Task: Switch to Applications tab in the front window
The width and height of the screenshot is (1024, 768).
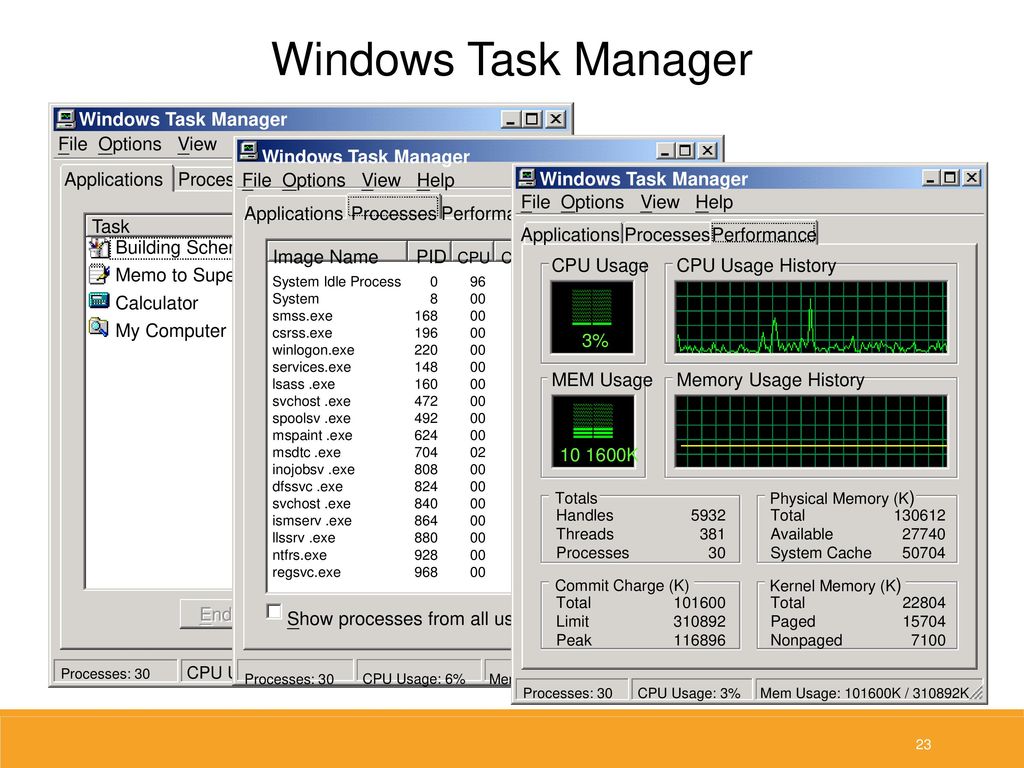Action: pos(570,234)
